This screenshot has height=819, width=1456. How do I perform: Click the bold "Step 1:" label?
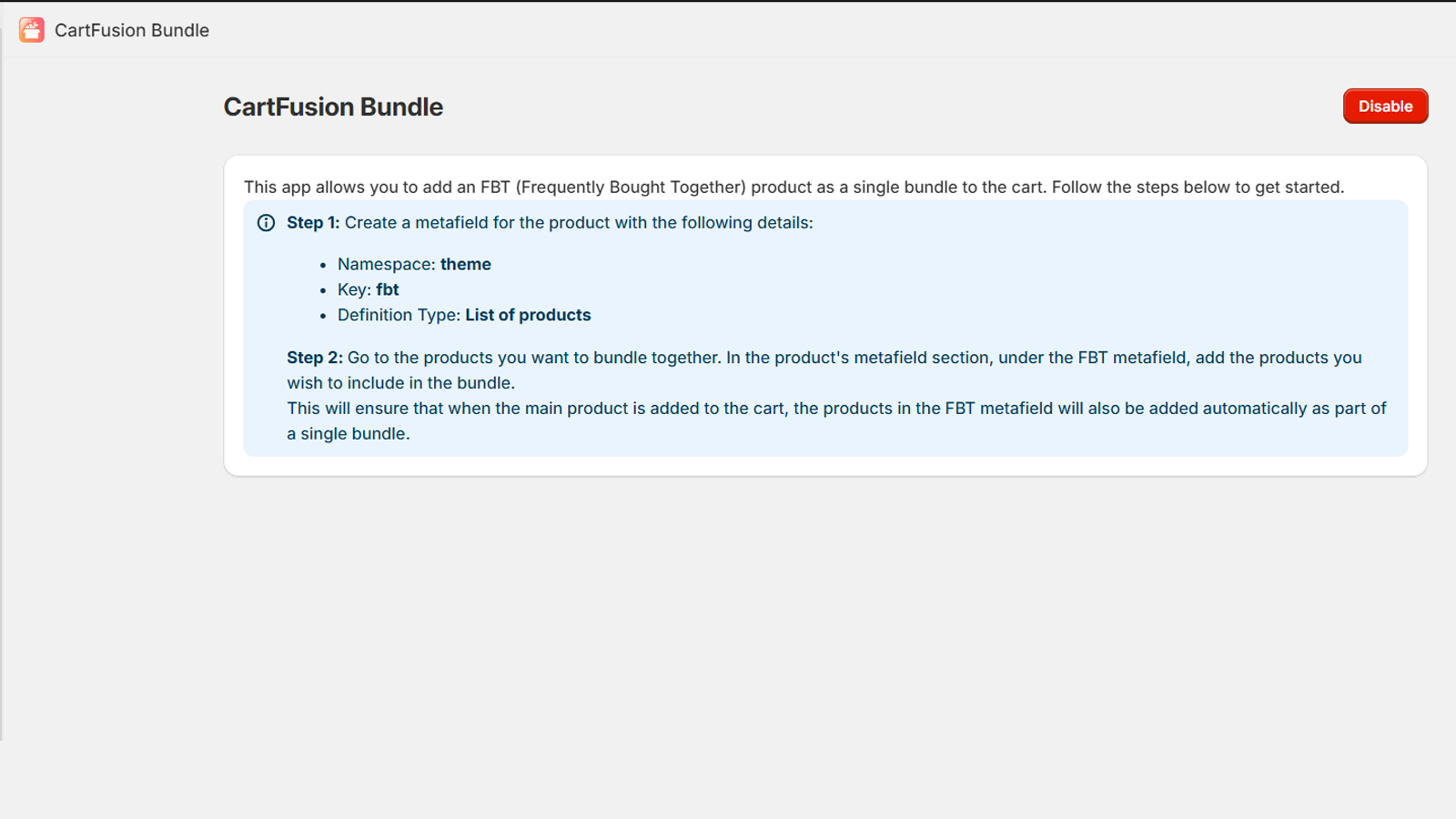click(312, 223)
